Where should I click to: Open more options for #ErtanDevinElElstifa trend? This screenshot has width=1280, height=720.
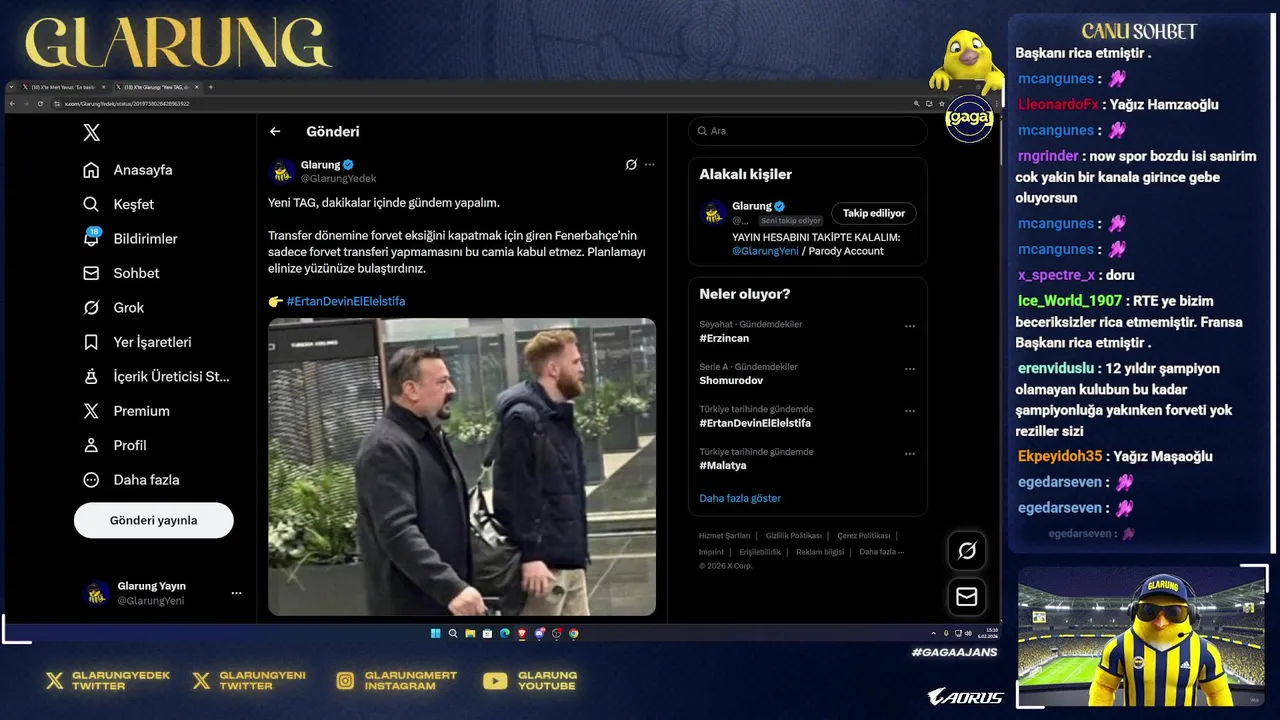pos(910,411)
